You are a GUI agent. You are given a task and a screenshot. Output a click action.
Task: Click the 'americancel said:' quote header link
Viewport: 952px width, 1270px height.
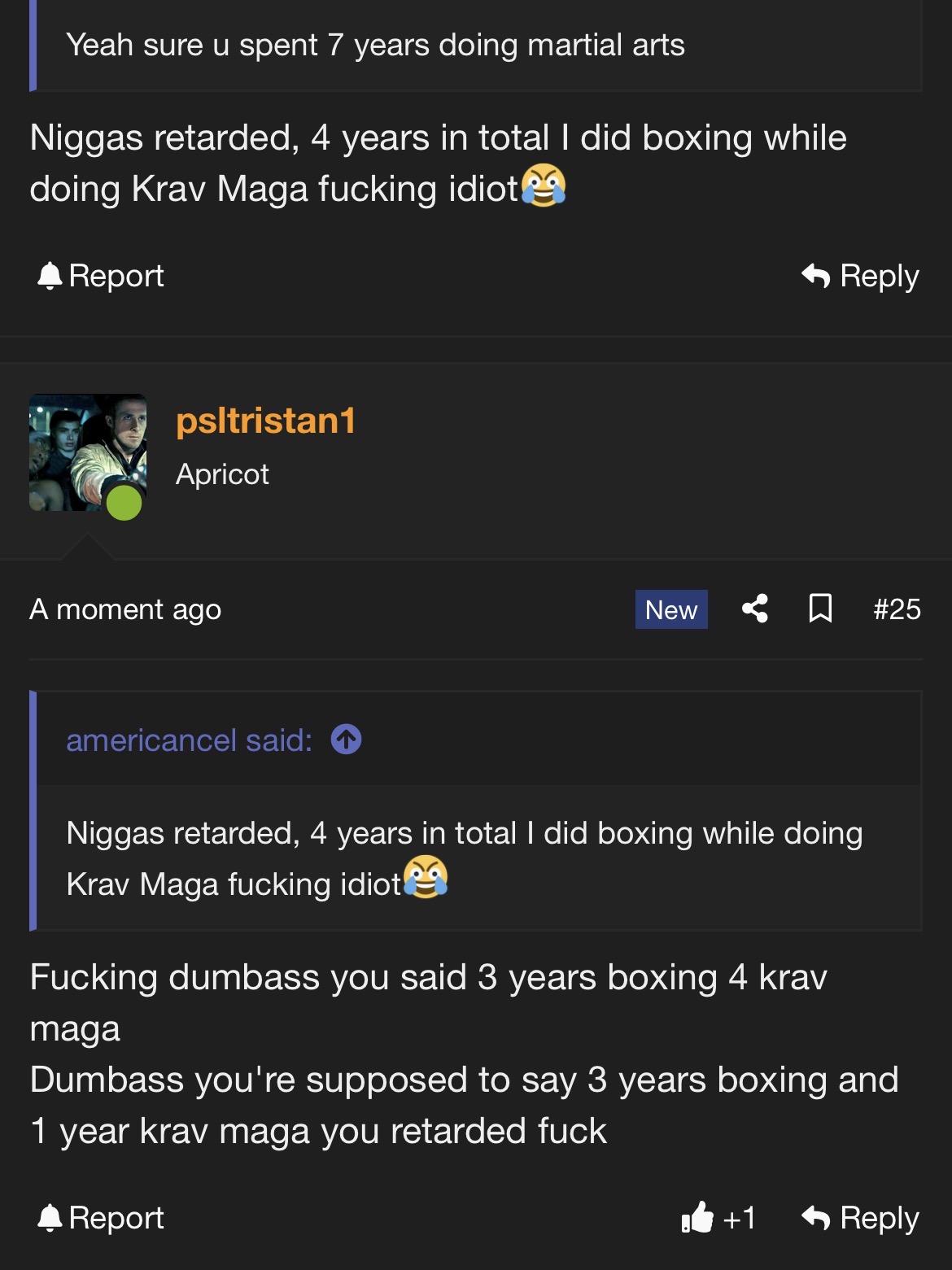click(x=189, y=740)
